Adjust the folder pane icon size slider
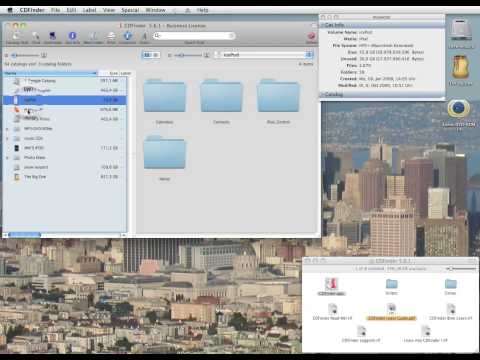This screenshot has height=360, width=480. [188, 55]
